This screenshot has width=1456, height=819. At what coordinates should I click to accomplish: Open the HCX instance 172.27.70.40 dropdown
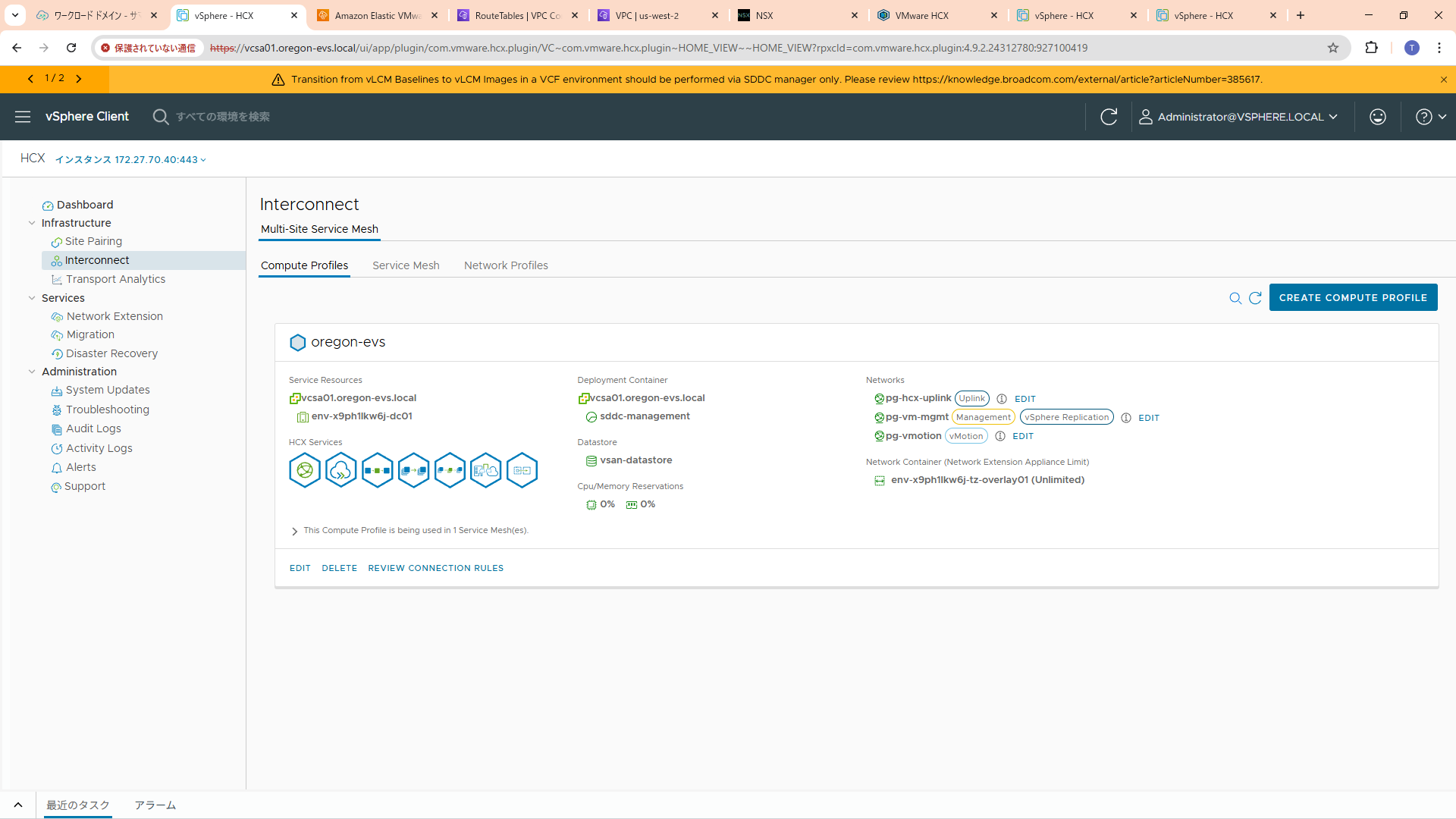(x=130, y=159)
